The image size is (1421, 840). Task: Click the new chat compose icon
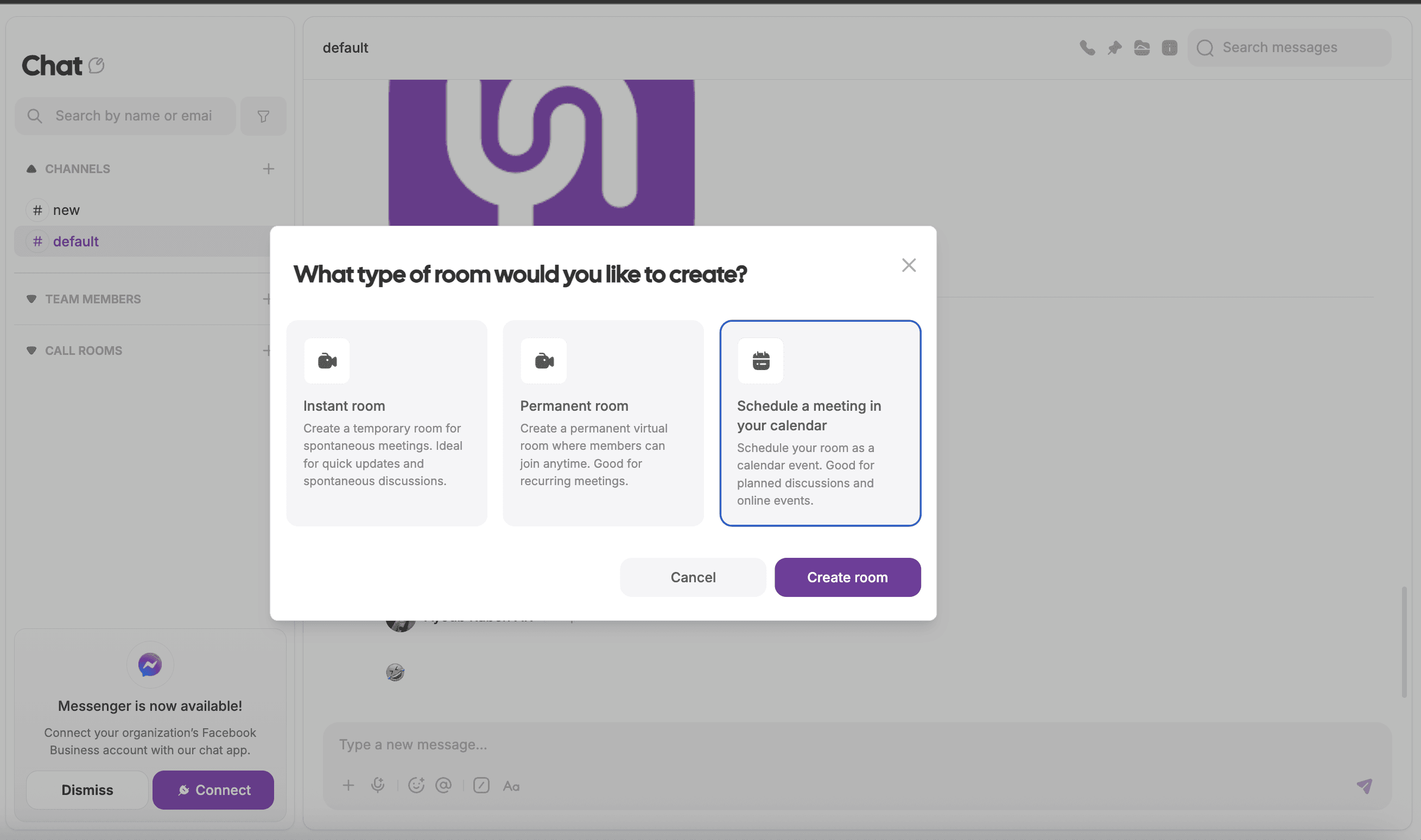tap(97, 66)
